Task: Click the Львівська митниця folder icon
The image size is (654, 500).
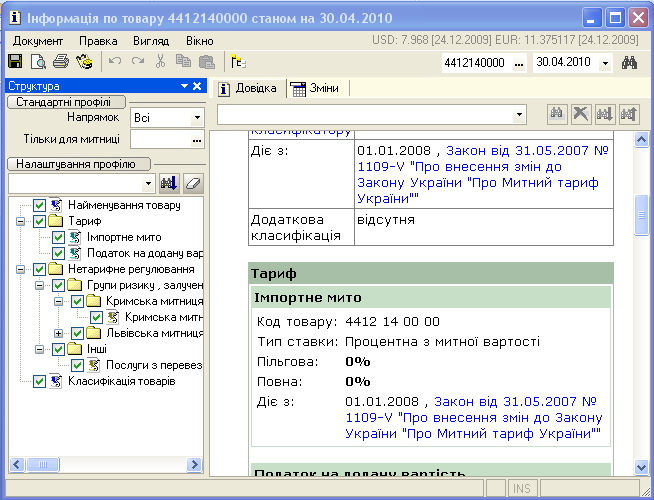Action: tap(93, 333)
